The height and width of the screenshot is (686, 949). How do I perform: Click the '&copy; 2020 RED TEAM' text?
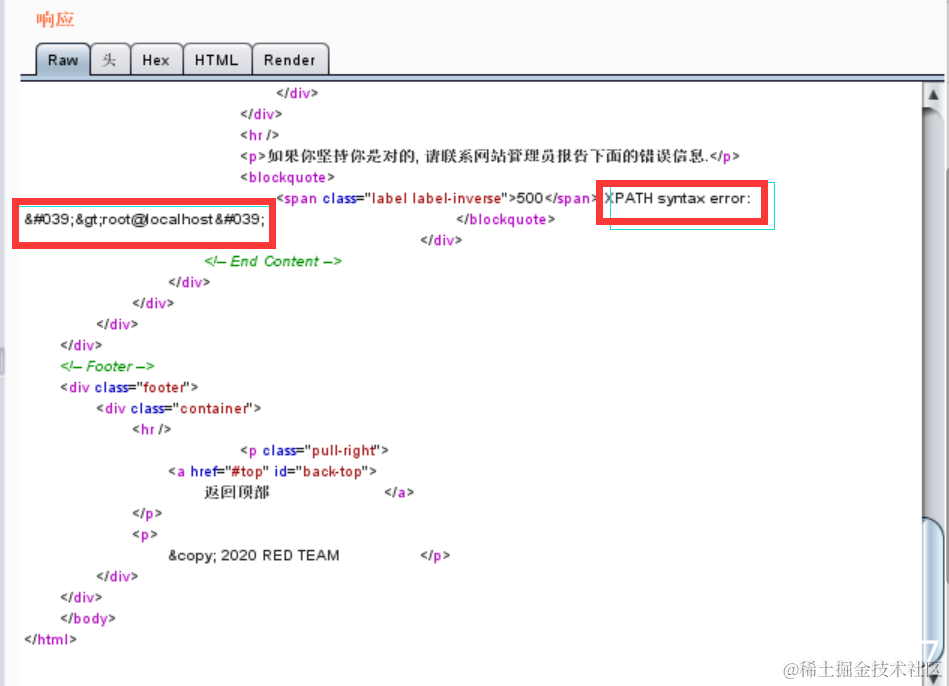(x=254, y=555)
